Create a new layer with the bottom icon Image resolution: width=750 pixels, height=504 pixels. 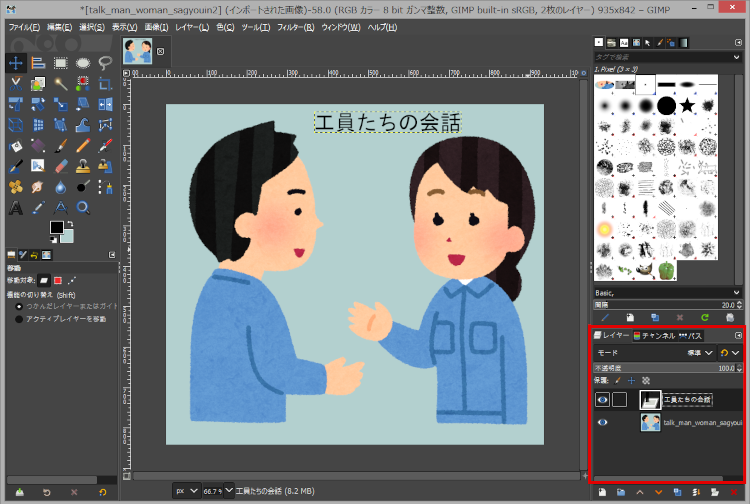click(601, 493)
